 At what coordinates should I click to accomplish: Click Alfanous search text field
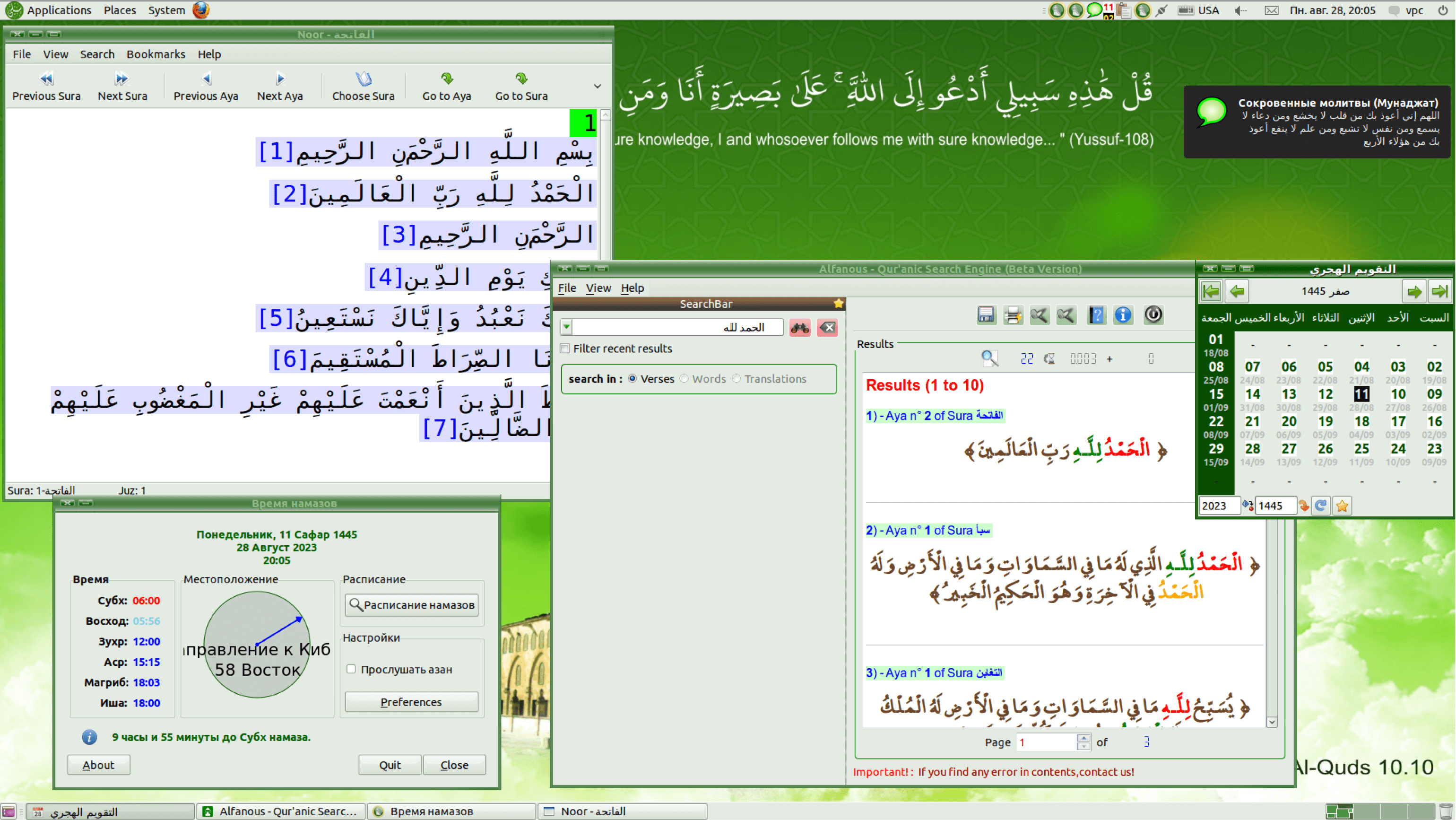[x=678, y=327]
